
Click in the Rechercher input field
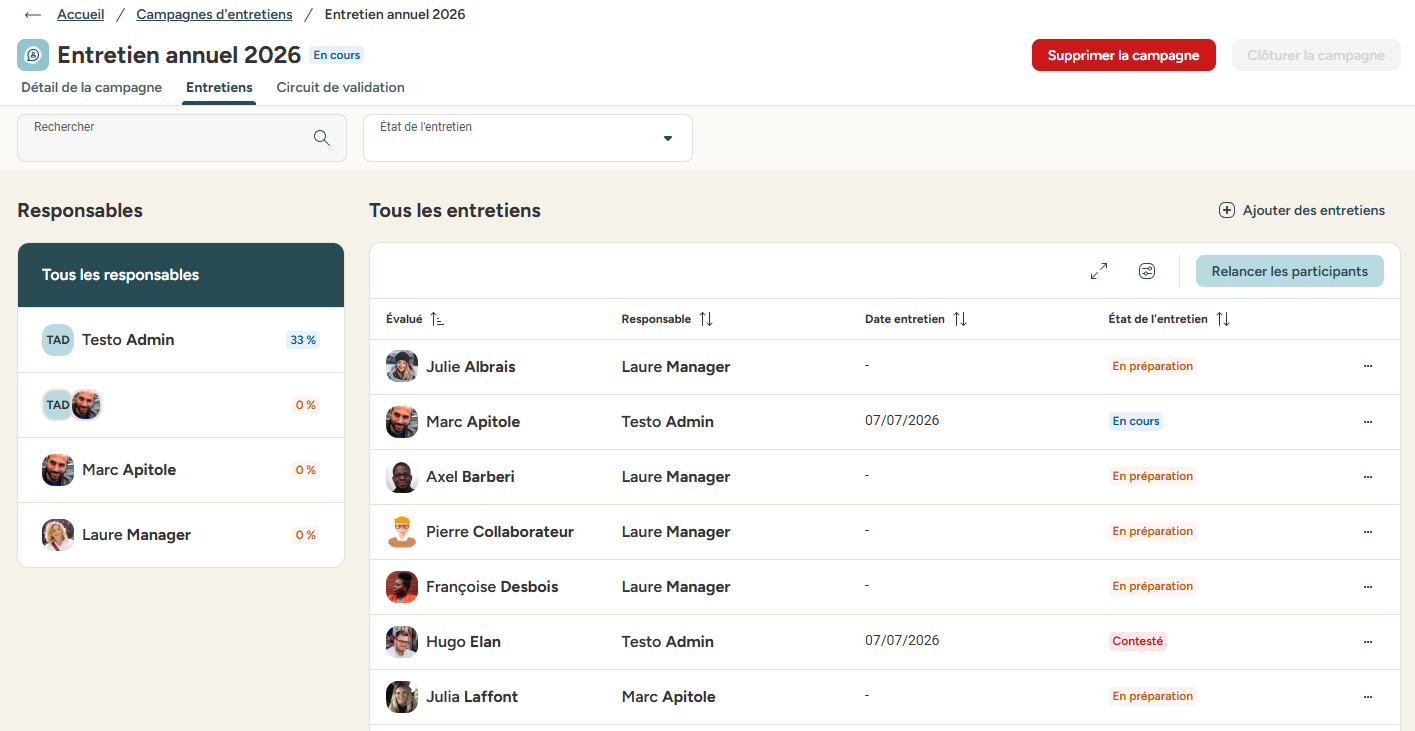pos(182,138)
